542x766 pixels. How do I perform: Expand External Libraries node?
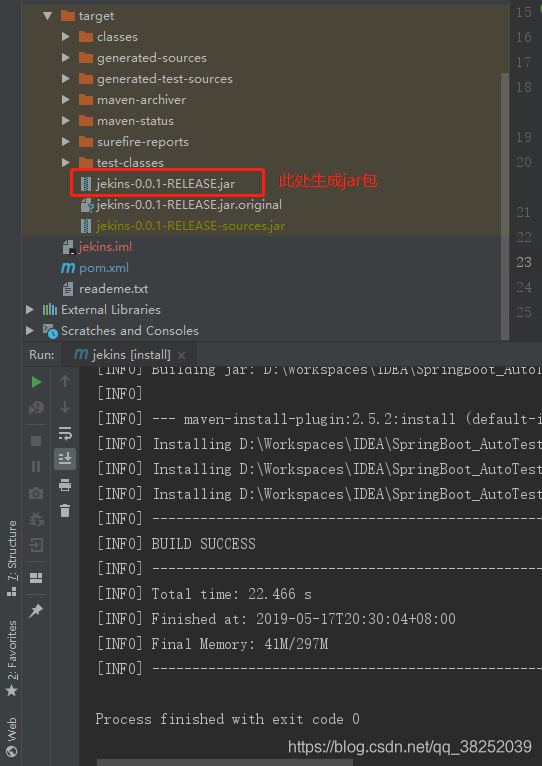(30, 310)
